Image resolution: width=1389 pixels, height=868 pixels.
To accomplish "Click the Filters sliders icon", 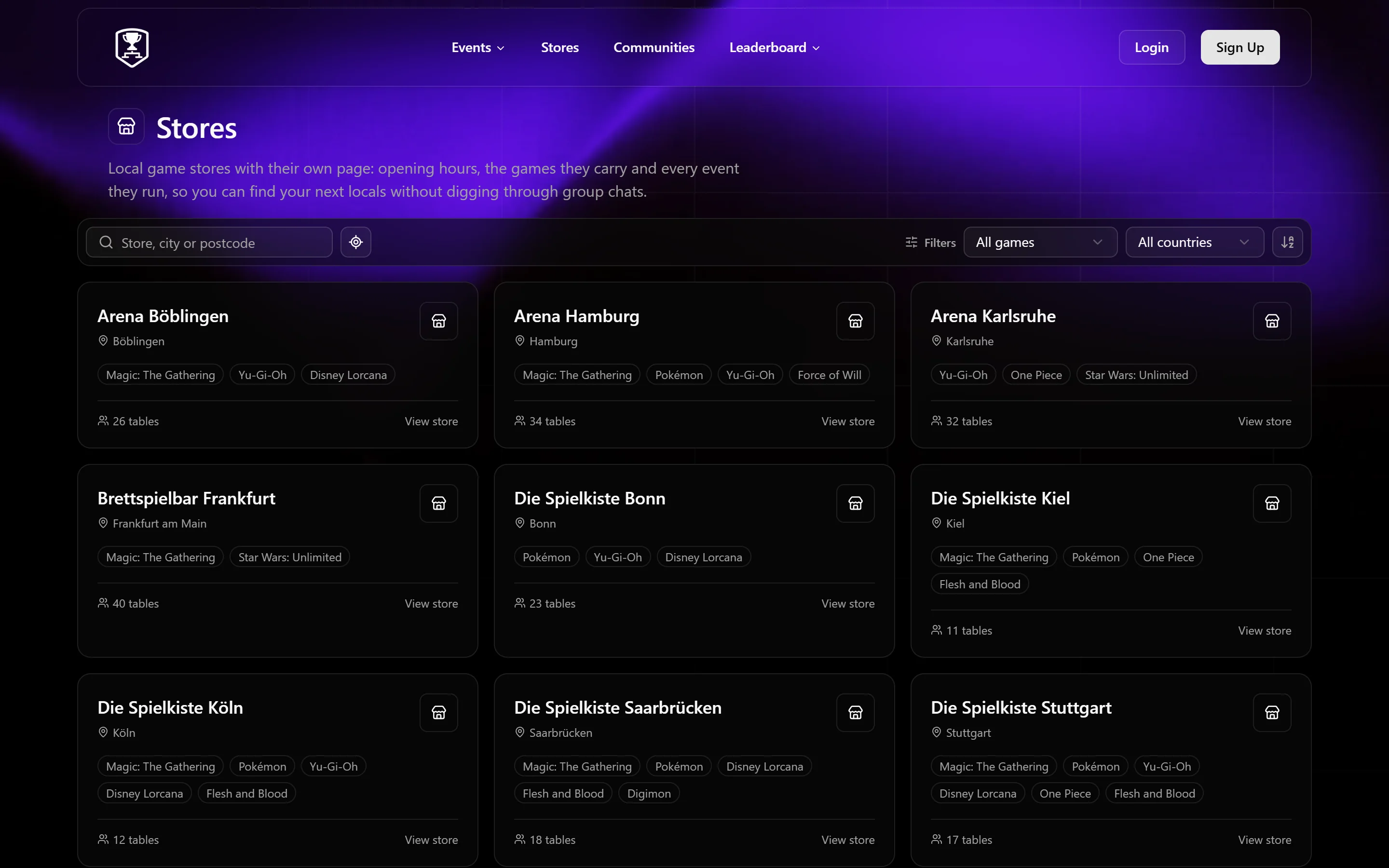I will [911, 242].
